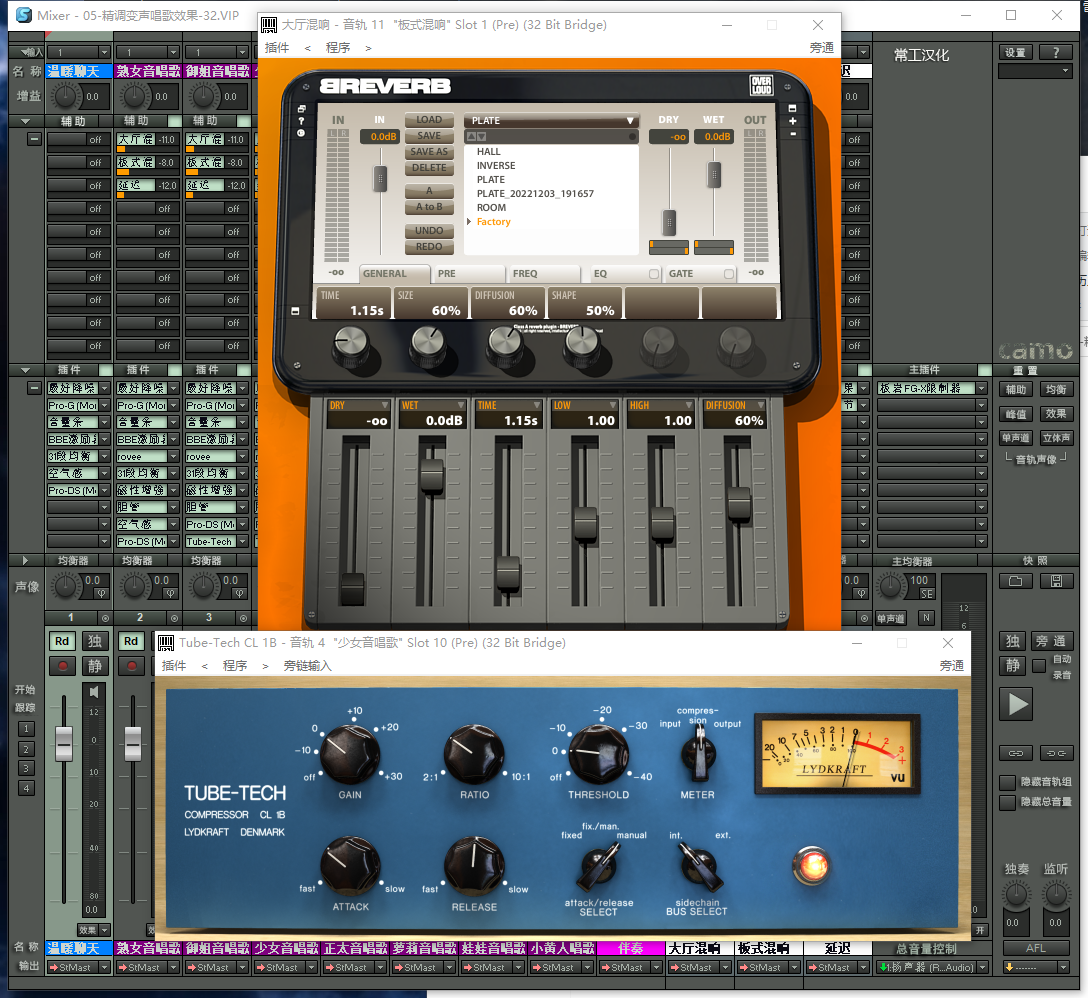This screenshot has height=998, width=1088.
Task: Flip the attack/release SELECT switch
Action: (x=598, y=869)
